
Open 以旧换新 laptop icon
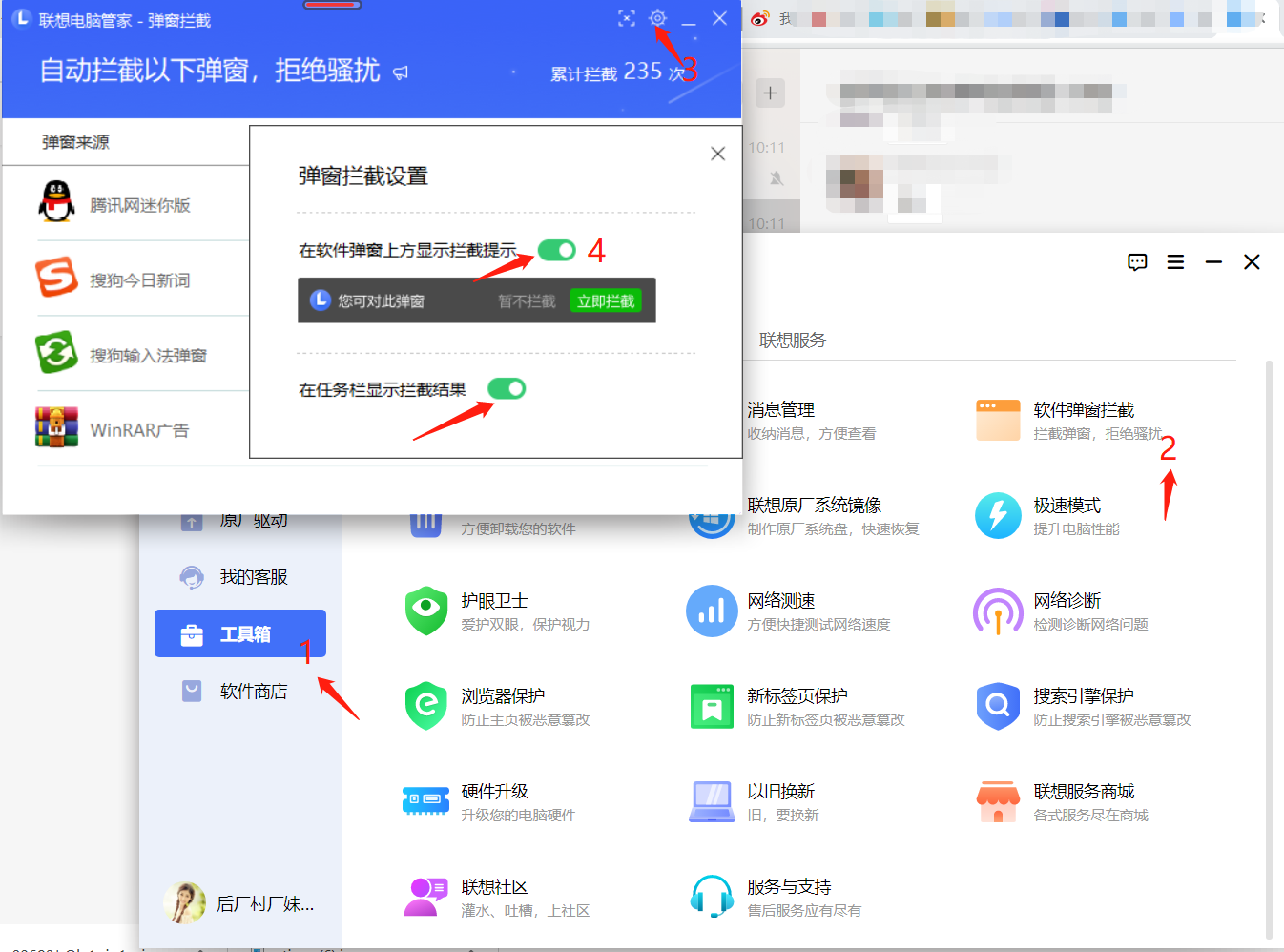point(712,801)
